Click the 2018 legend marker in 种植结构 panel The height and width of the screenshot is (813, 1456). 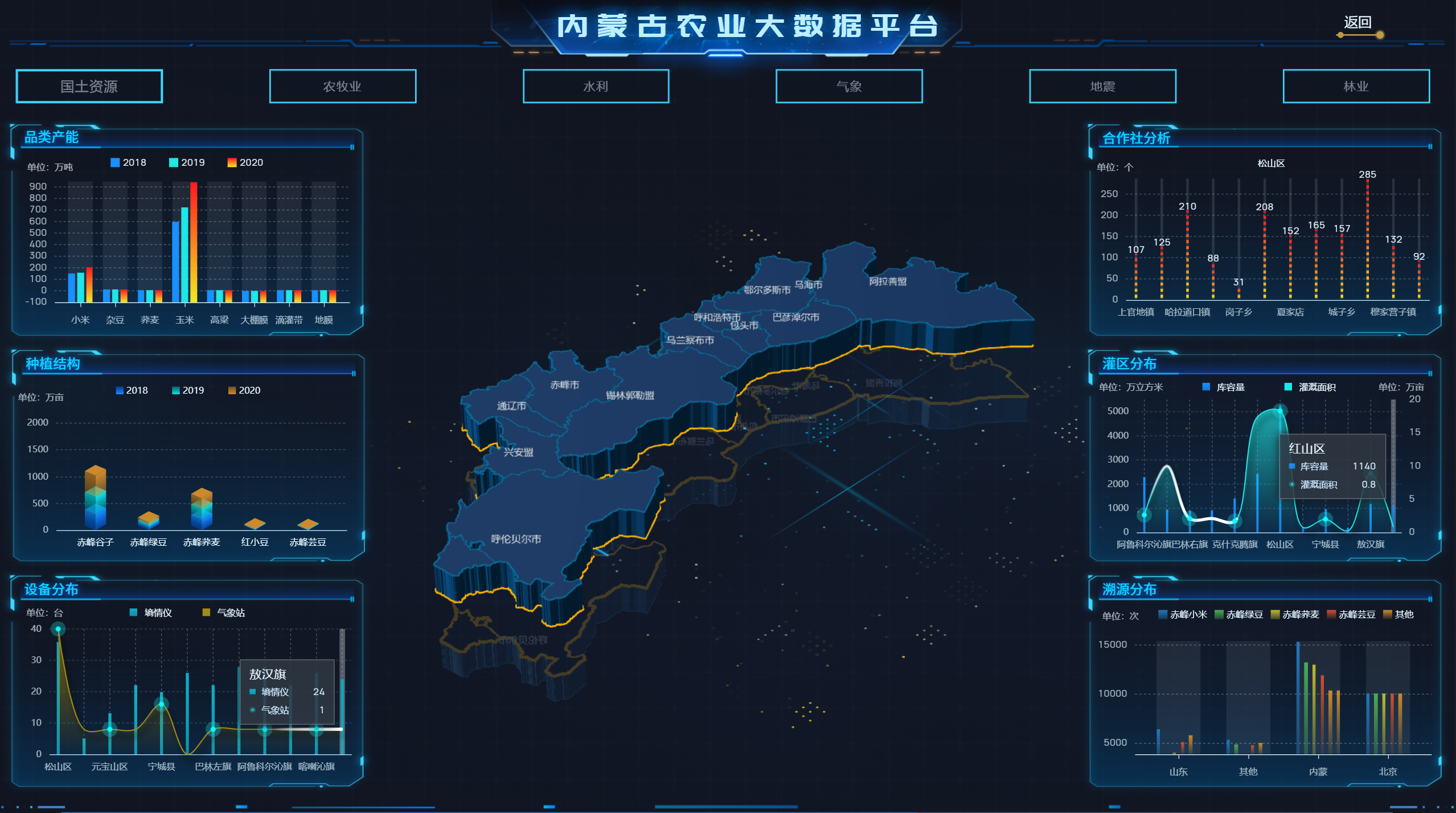[x=119, y=390]
